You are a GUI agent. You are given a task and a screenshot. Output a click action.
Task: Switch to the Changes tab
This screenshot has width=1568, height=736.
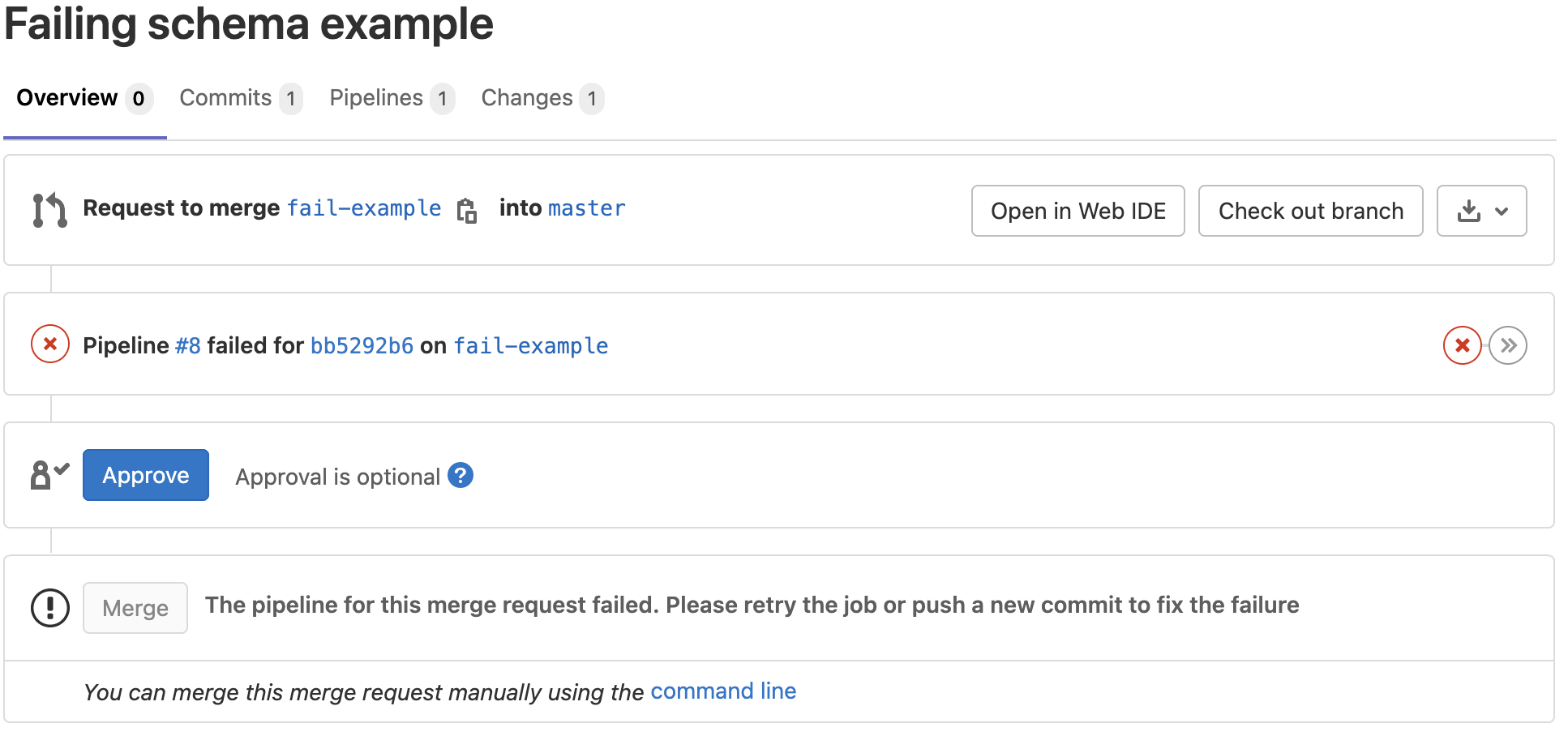[x=526, y=97]
